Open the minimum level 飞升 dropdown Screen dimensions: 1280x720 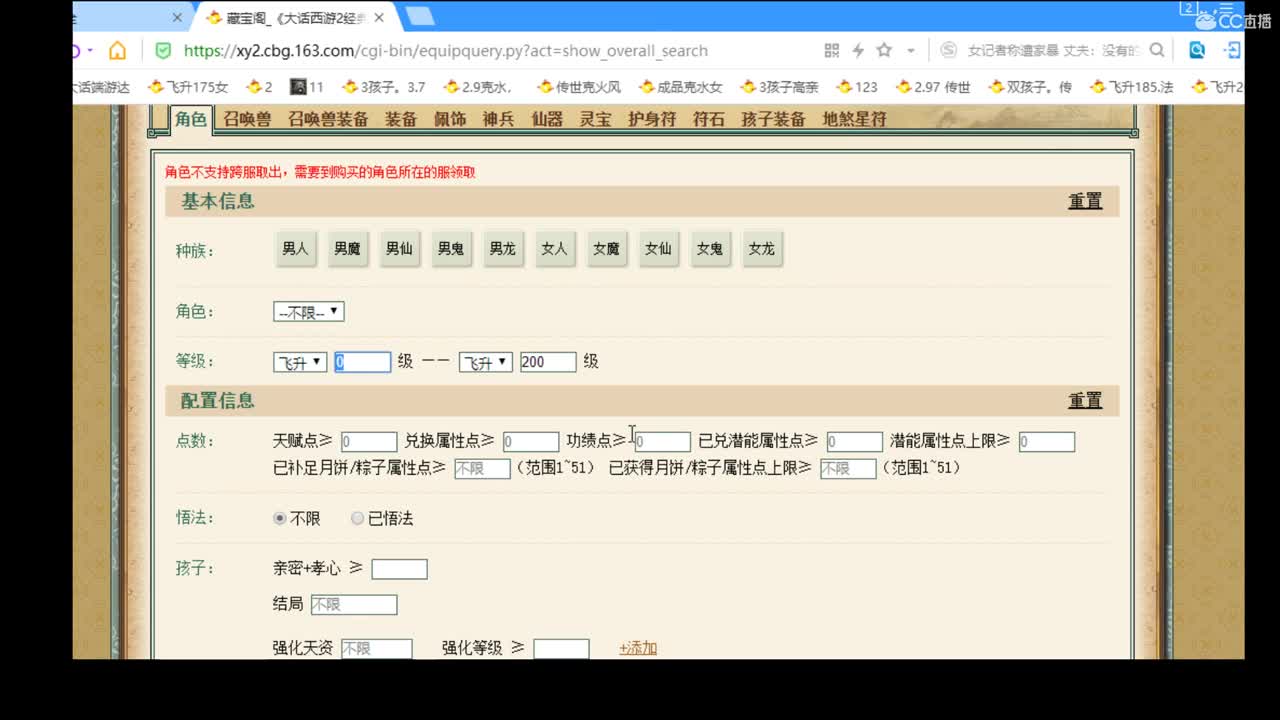300,362
